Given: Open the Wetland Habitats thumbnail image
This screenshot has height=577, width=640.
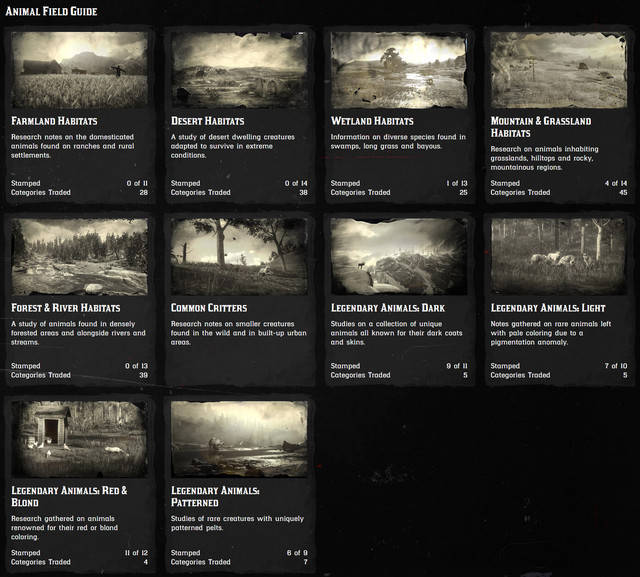Looking at the screenshot, I should (399, 70).
